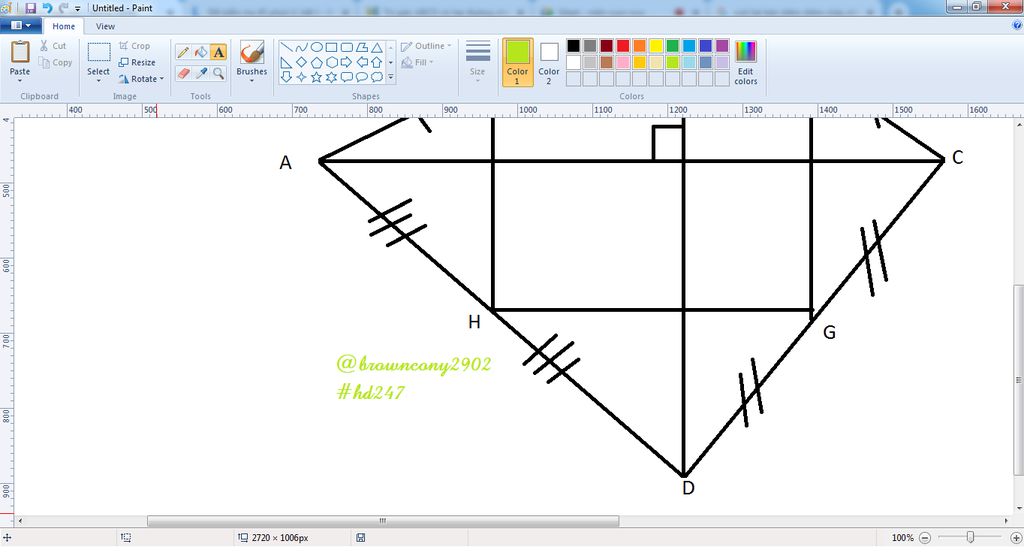The height and width of the screenshot is (553, 1024).
Task: Choose the Rectangle shape
Action: (x=331, y=48)
